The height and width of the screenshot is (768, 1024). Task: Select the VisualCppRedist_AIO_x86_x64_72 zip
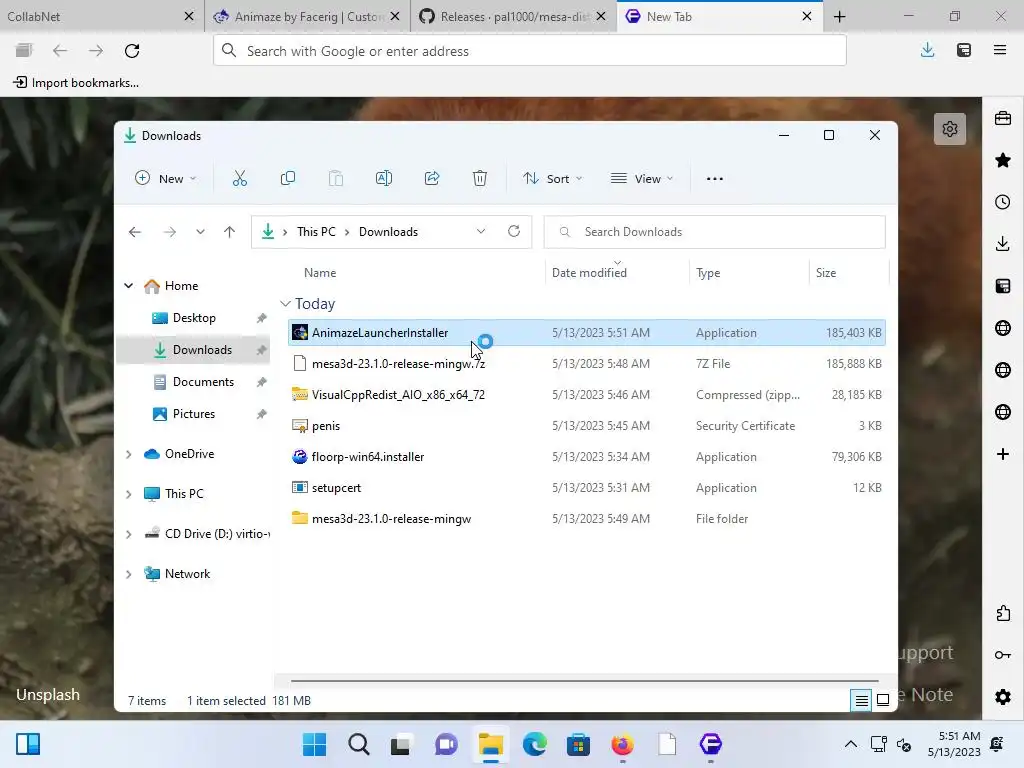click(x=586, y=394)
